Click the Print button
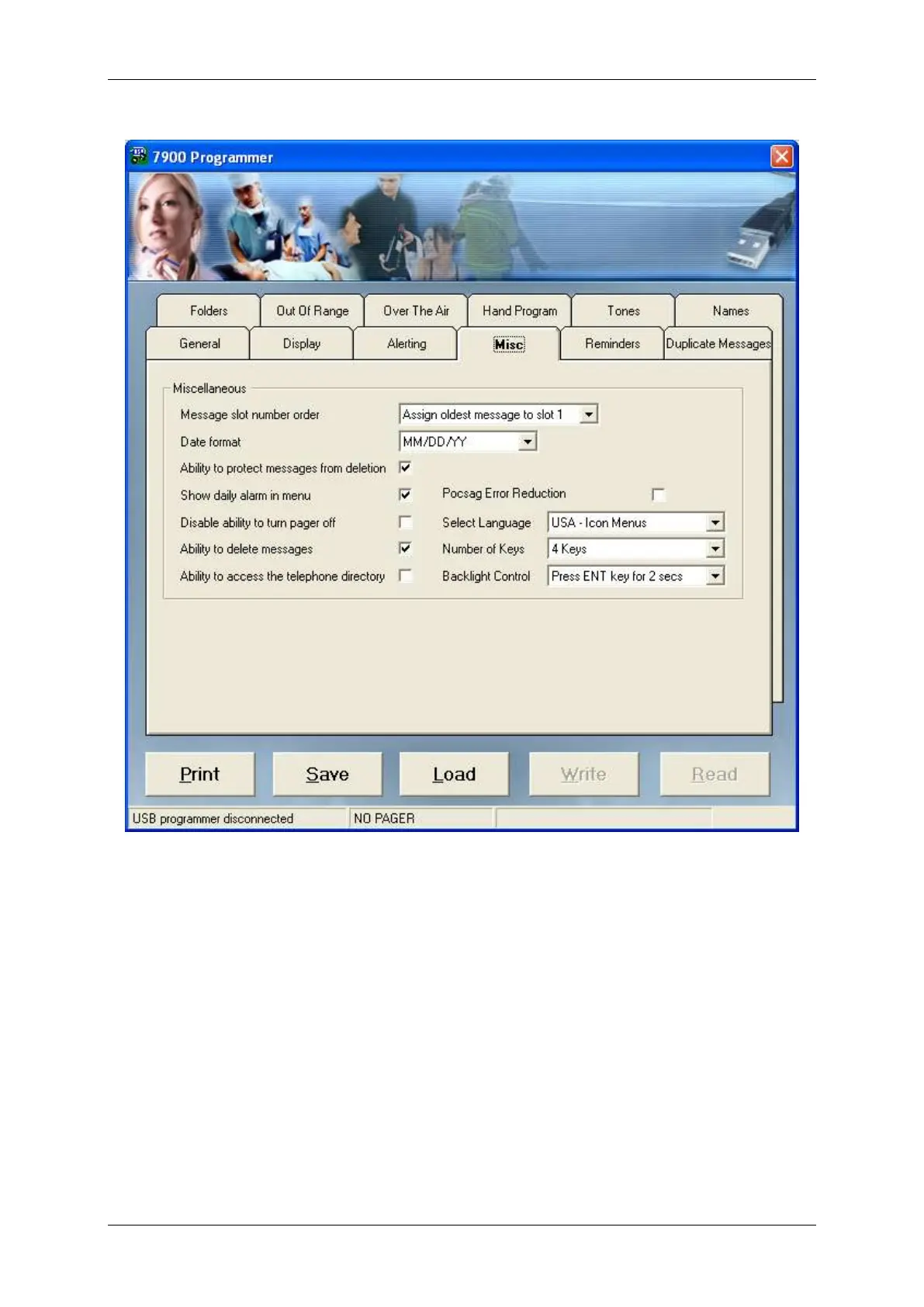This screenshot has height=1307, width=924. tap(200, 774)
